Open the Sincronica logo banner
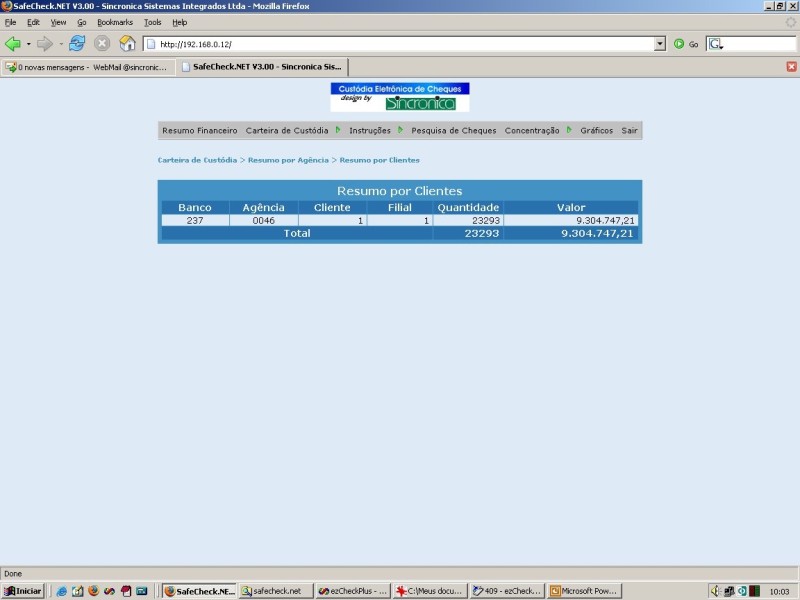This screenshot has height=600, width=800. pyautogui.click(x=400, y=97)
